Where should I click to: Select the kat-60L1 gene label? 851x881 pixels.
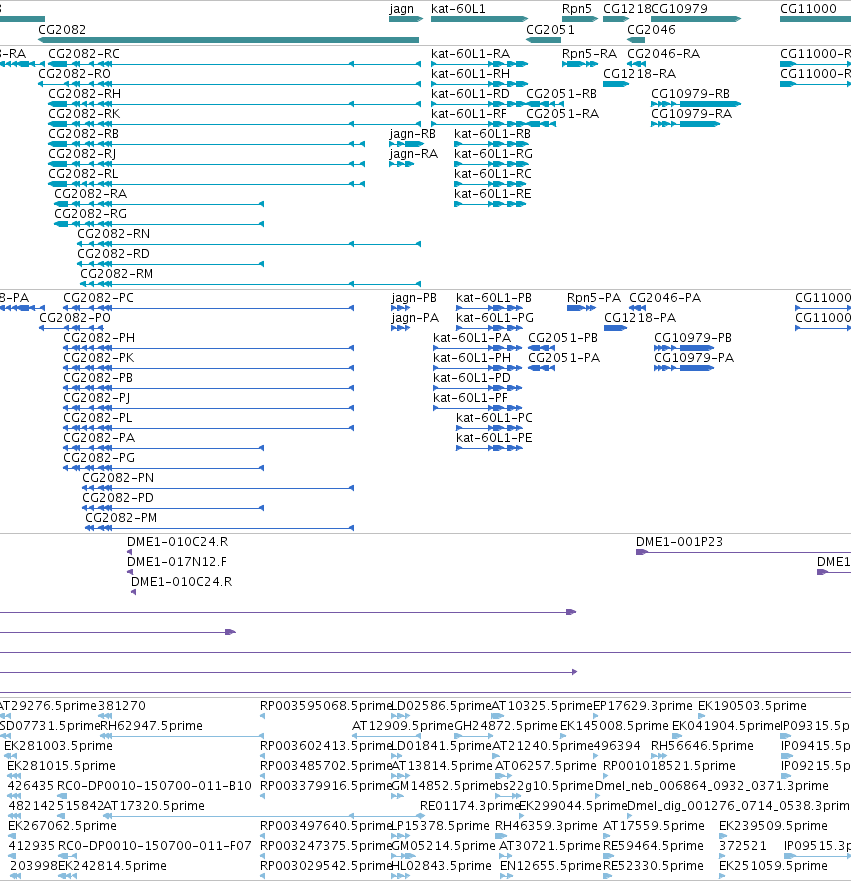coord(458,9)
